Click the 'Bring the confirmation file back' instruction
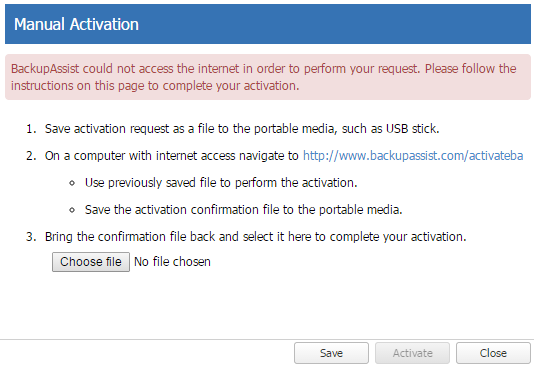 pyautogui.click(x=255, y=237)
